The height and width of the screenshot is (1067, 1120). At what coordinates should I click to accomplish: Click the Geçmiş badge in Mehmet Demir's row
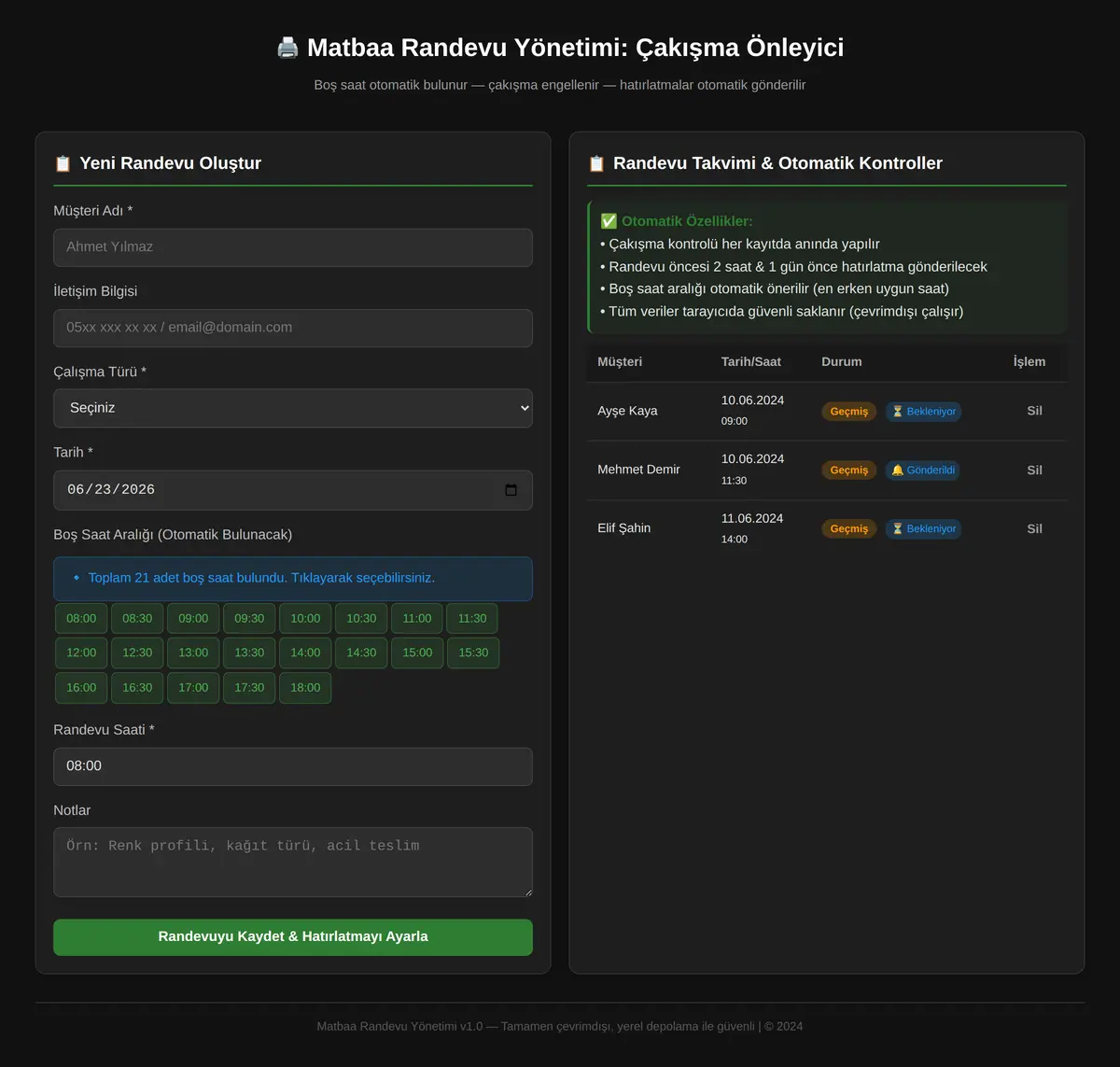tap(849, 470)
